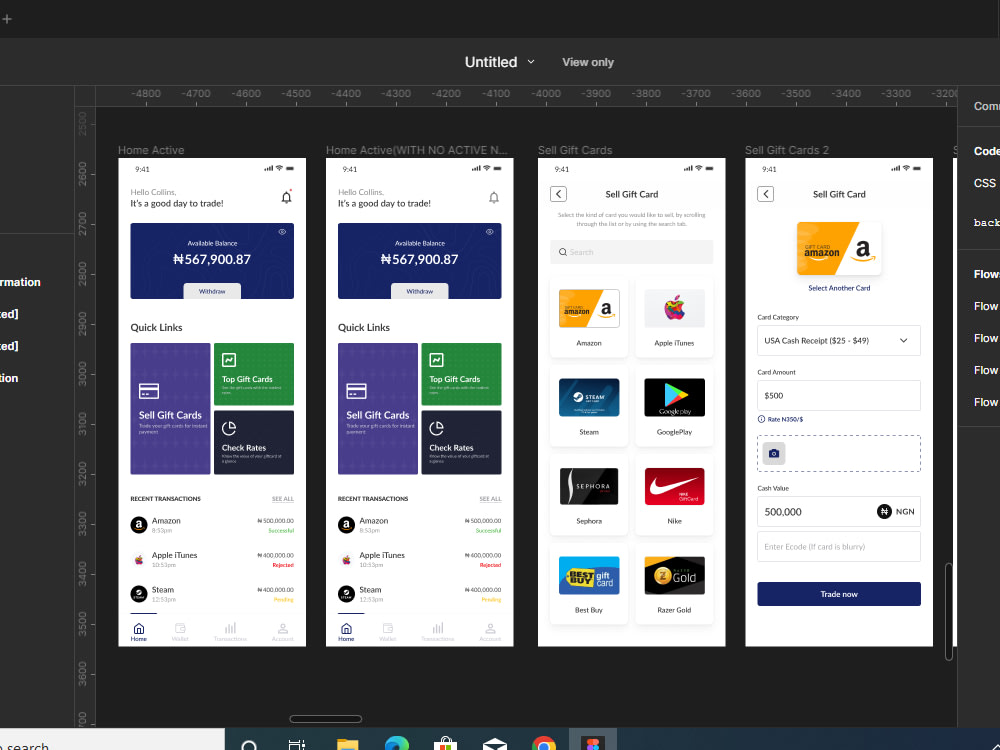Click the Trade now button
This screenshot has height=750, width=1000.
[839, 594]
